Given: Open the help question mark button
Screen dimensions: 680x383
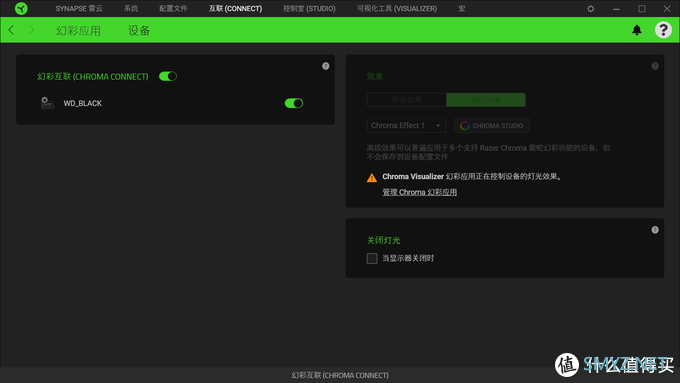Looking at the screenshot, I should (x=663, y=30).
